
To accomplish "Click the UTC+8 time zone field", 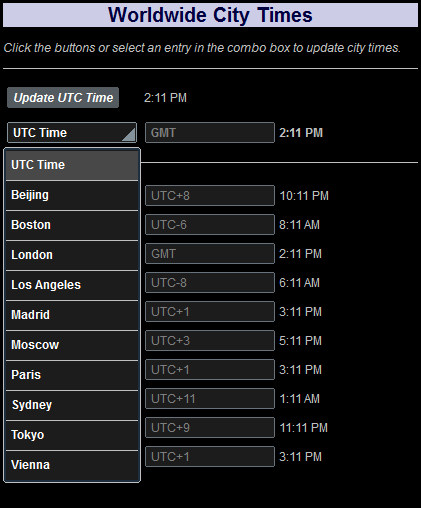I will 210,196.
